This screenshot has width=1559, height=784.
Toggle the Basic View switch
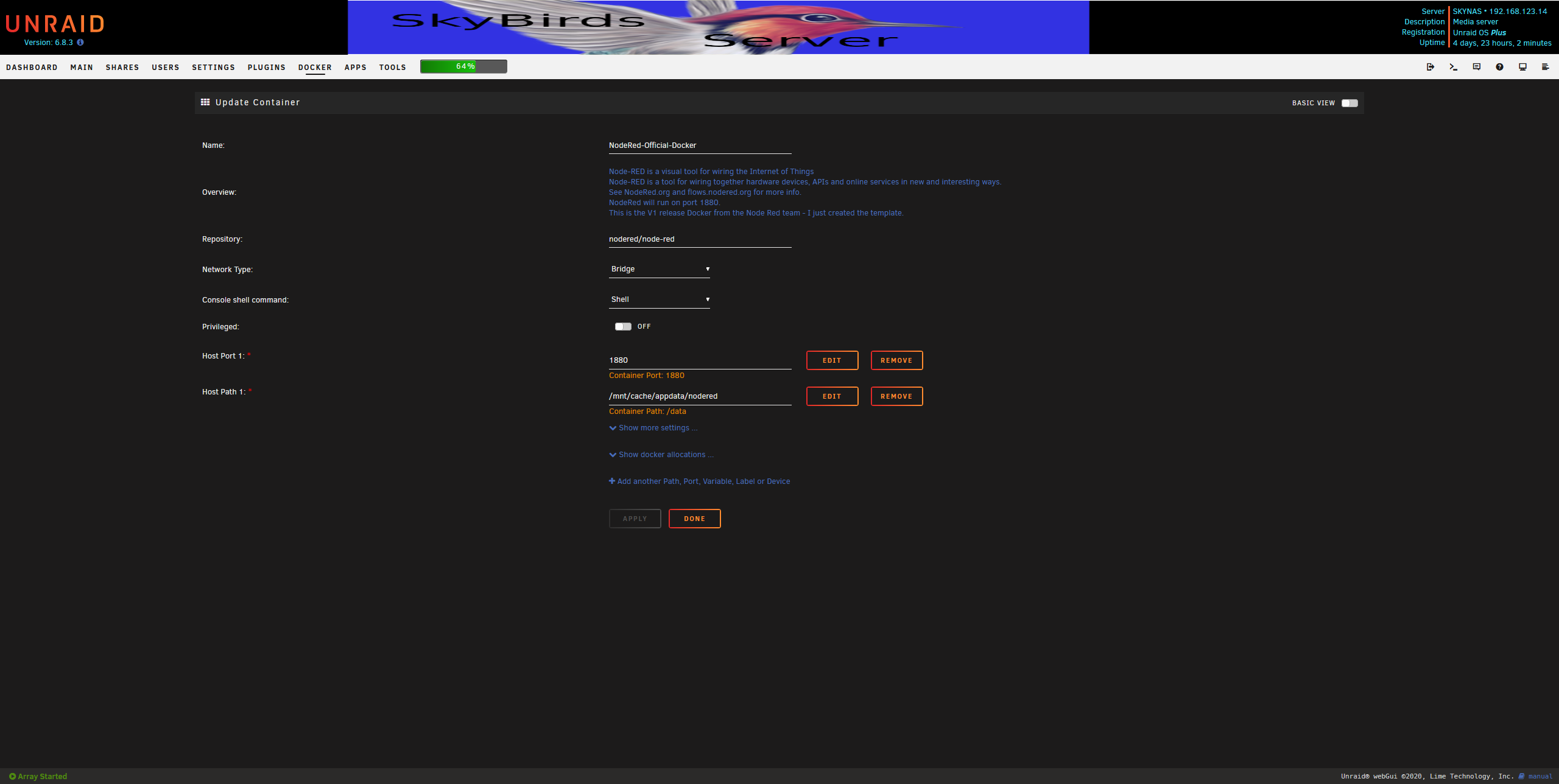(1350, 103)
